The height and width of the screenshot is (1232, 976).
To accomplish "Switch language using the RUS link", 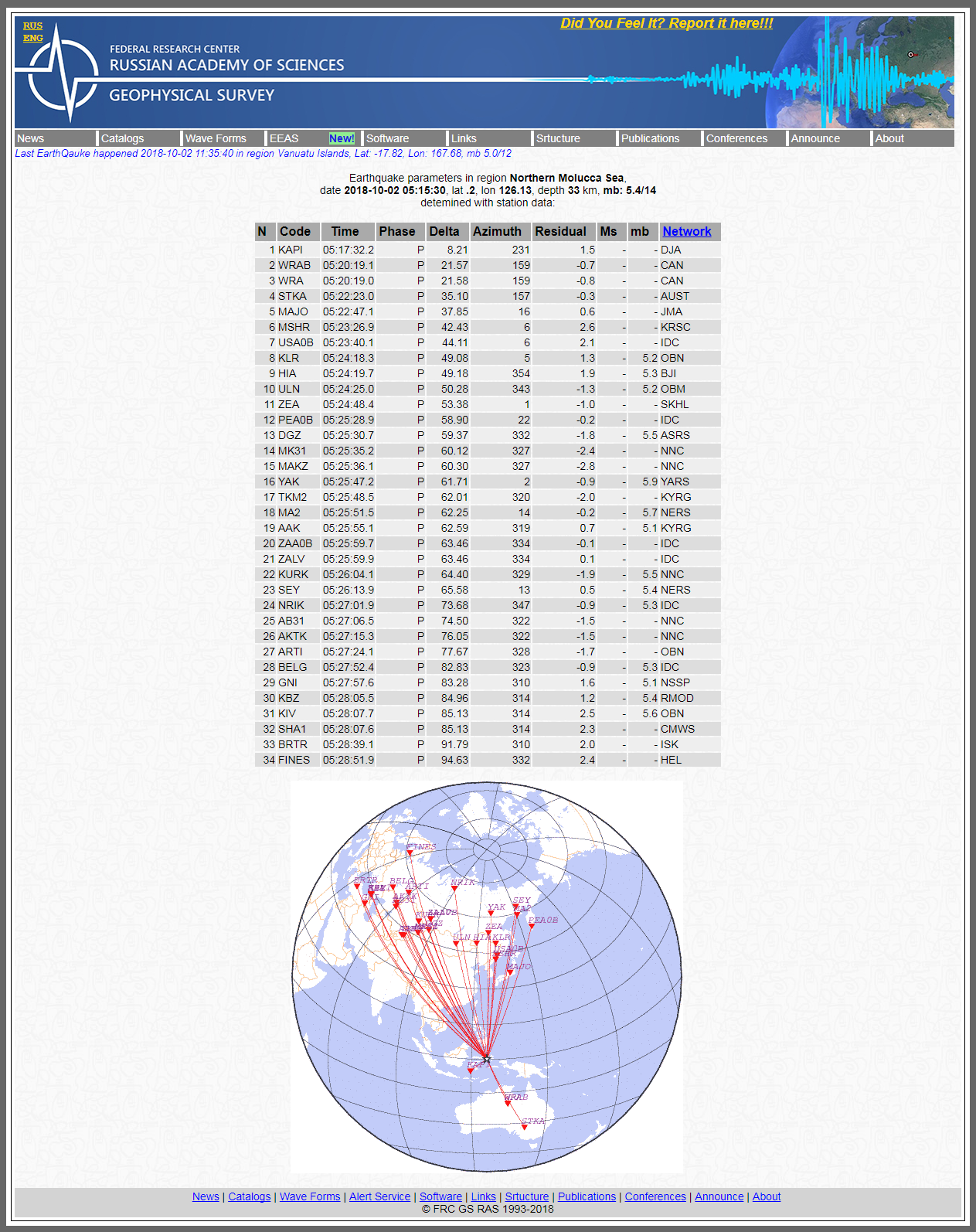I will tap(32, 26).
